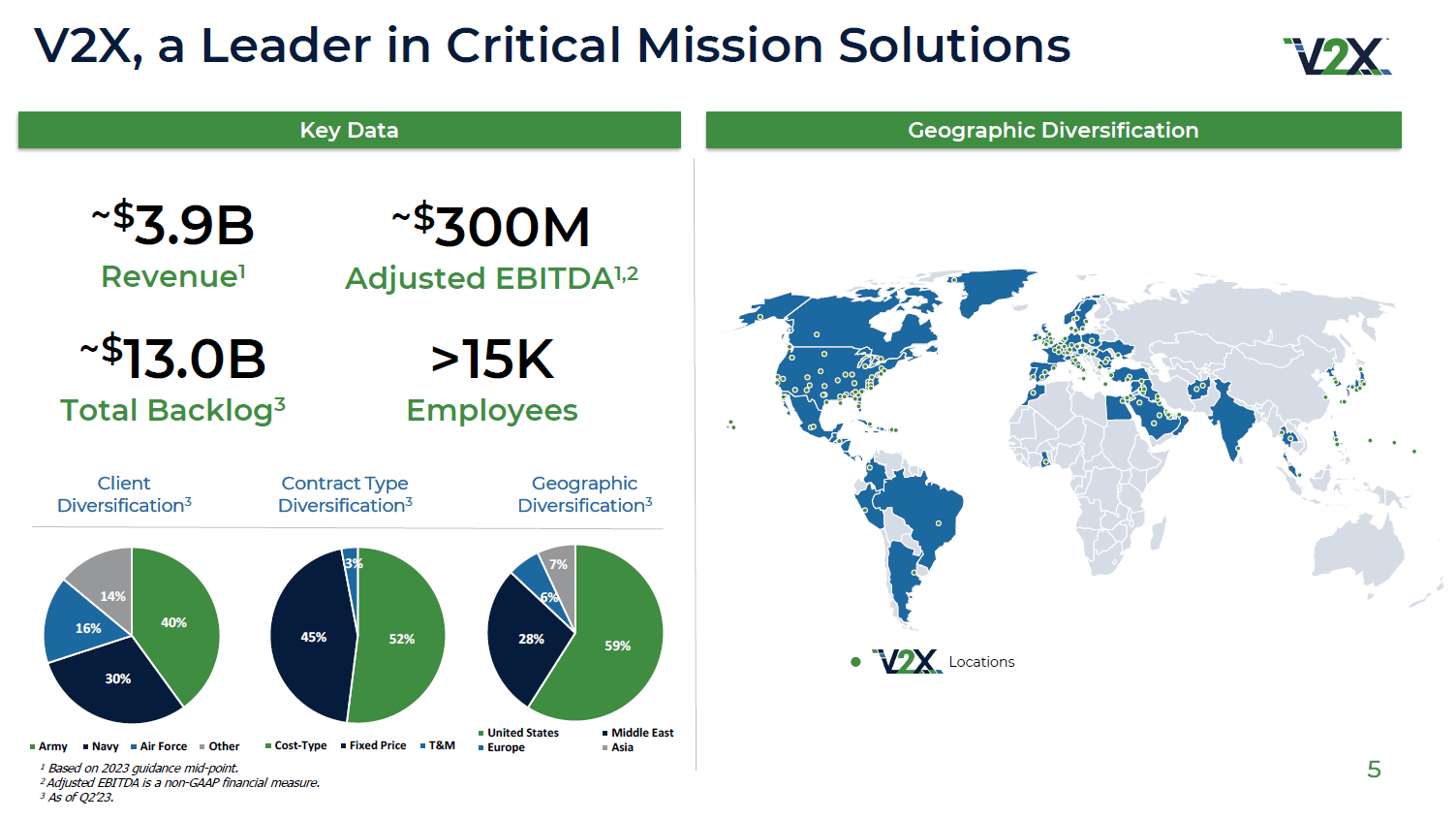1456x819 pixels.
Task: Click the 40% Army pie slice
Action: tap(174, 622)
